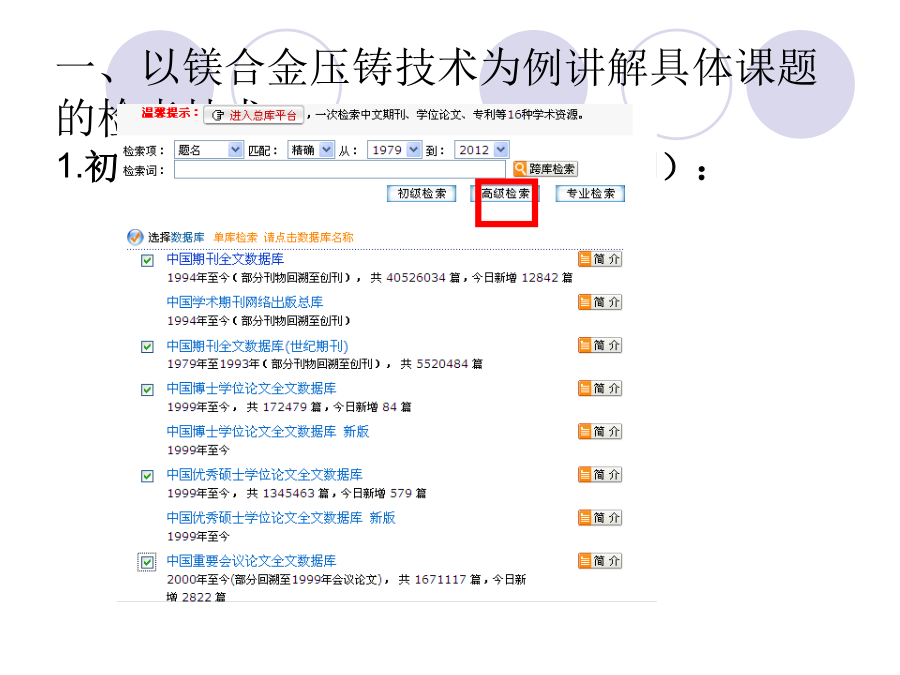Viewport: 900px width, 675px height.
Task: Uncheck the 中国博士学位论文全文数据库 checkbox
Action: click(148, 390)
